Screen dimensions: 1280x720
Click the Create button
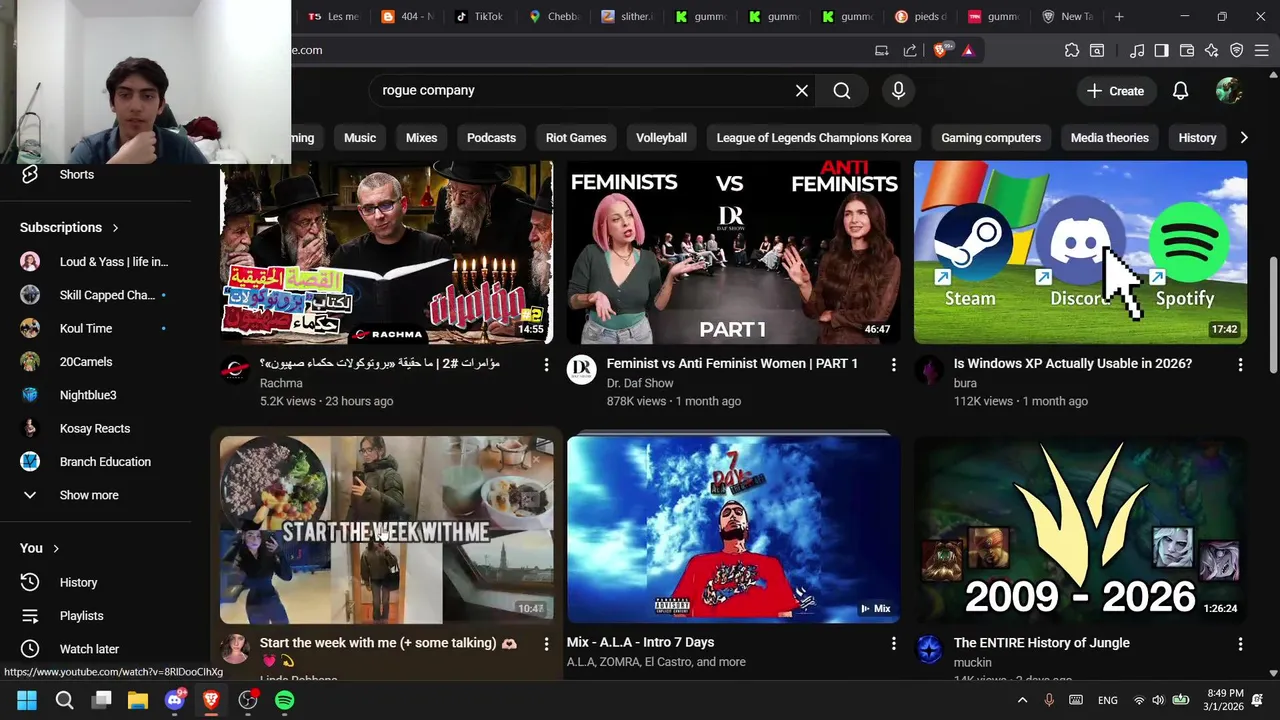(1115, 91)
